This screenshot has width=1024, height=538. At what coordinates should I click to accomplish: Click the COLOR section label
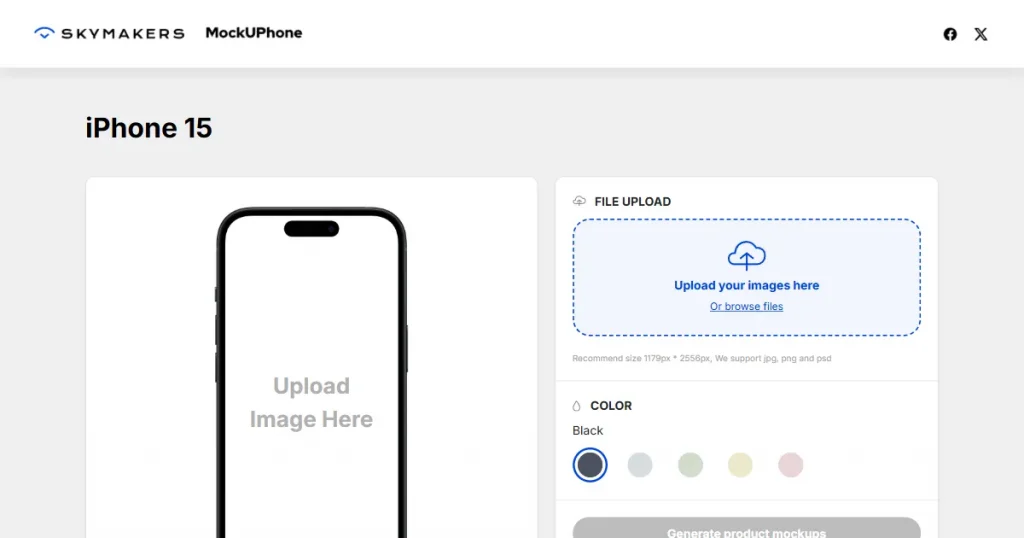[611, 406]
